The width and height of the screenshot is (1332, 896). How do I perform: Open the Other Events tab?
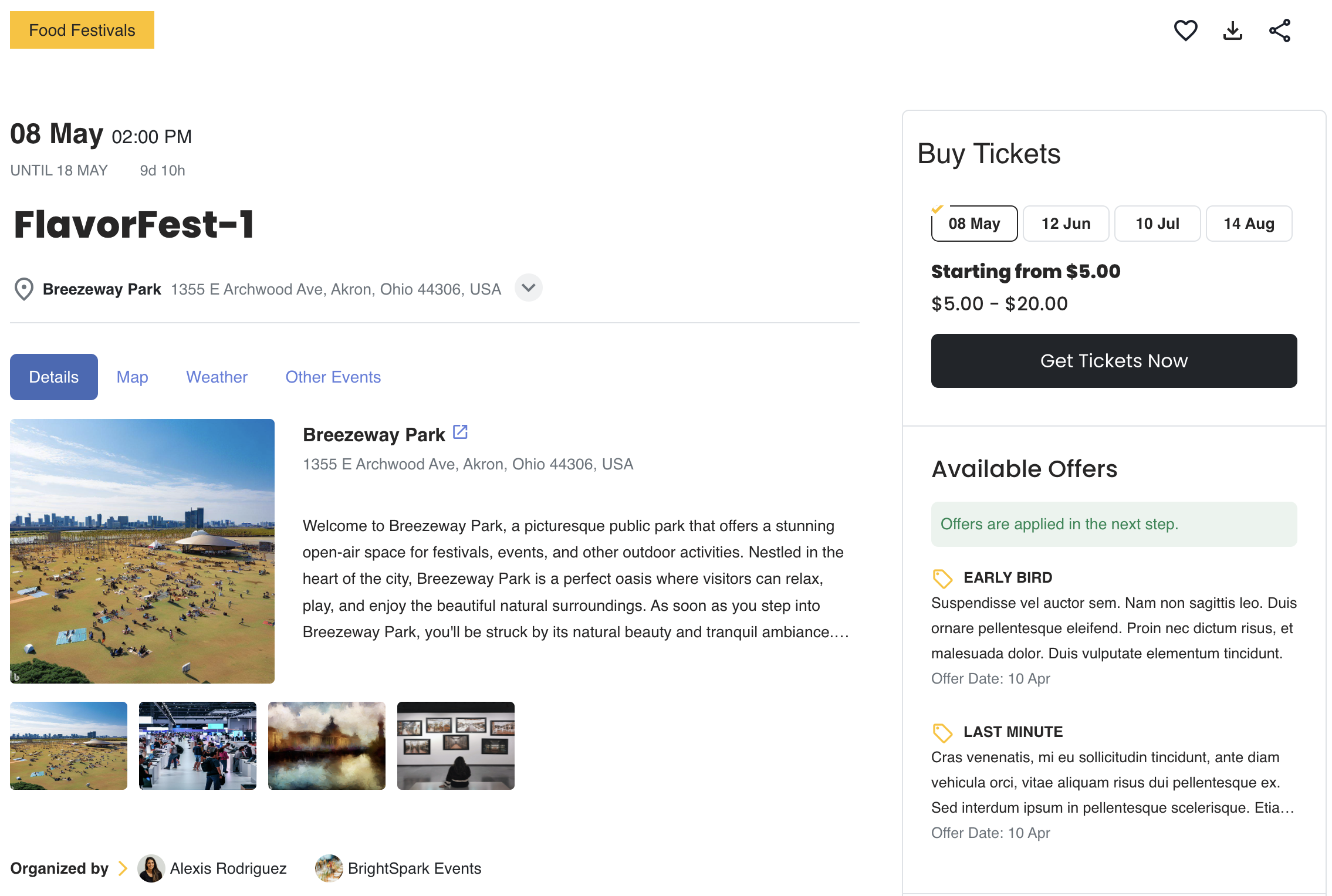[333, 377]
